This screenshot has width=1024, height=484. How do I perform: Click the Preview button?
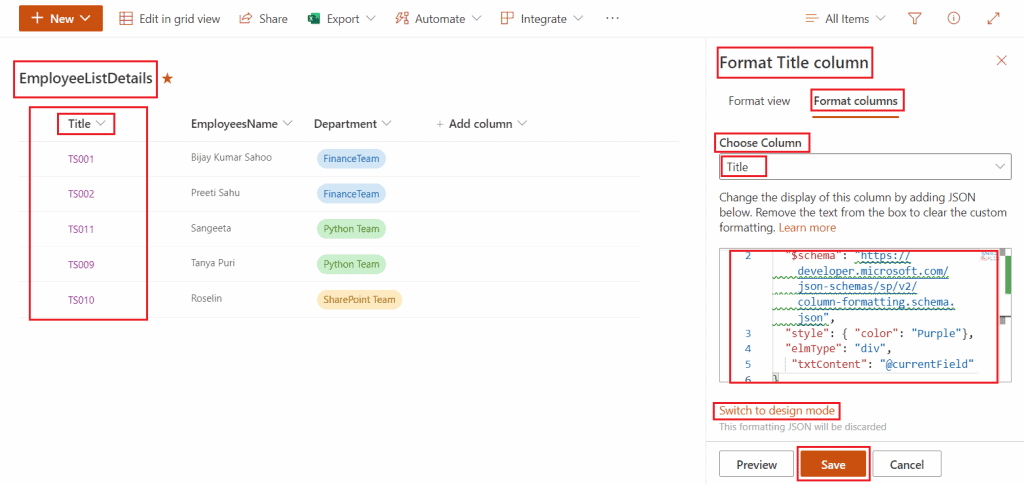click(x=757, y=464)
